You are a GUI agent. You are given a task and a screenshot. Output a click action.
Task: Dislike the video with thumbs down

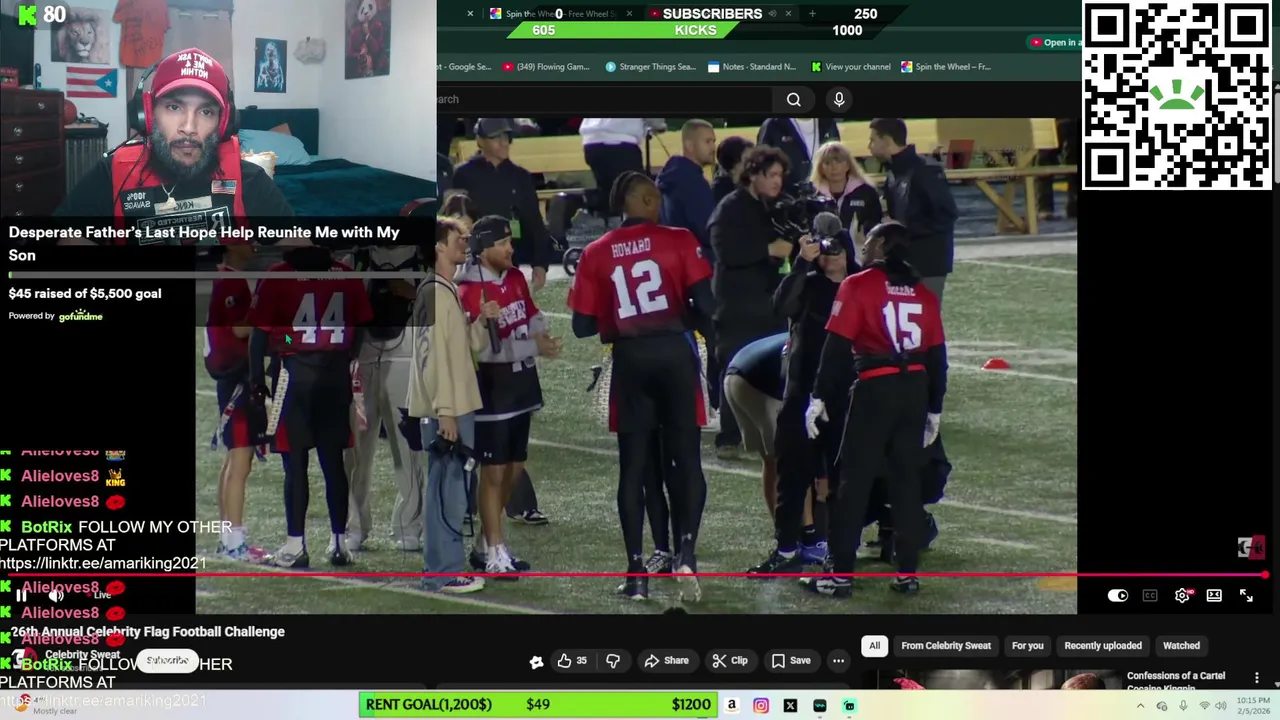coord(613,660)
